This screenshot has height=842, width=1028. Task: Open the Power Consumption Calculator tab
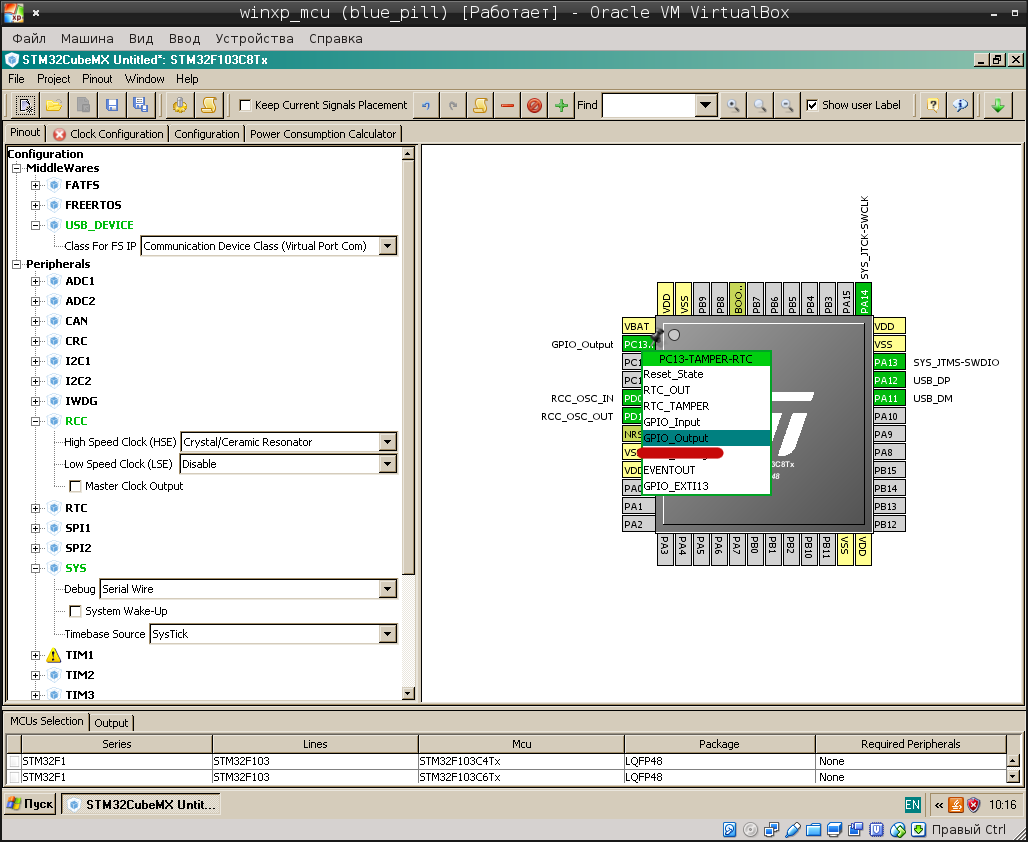(323, 134)
